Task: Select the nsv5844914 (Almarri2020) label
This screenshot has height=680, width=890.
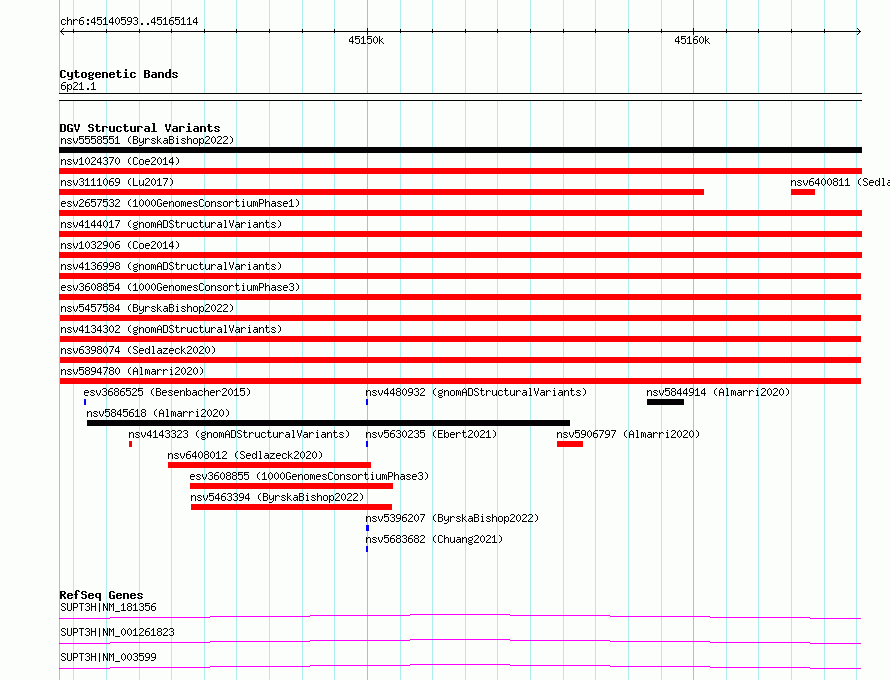Action: click(x=718, y=392)
